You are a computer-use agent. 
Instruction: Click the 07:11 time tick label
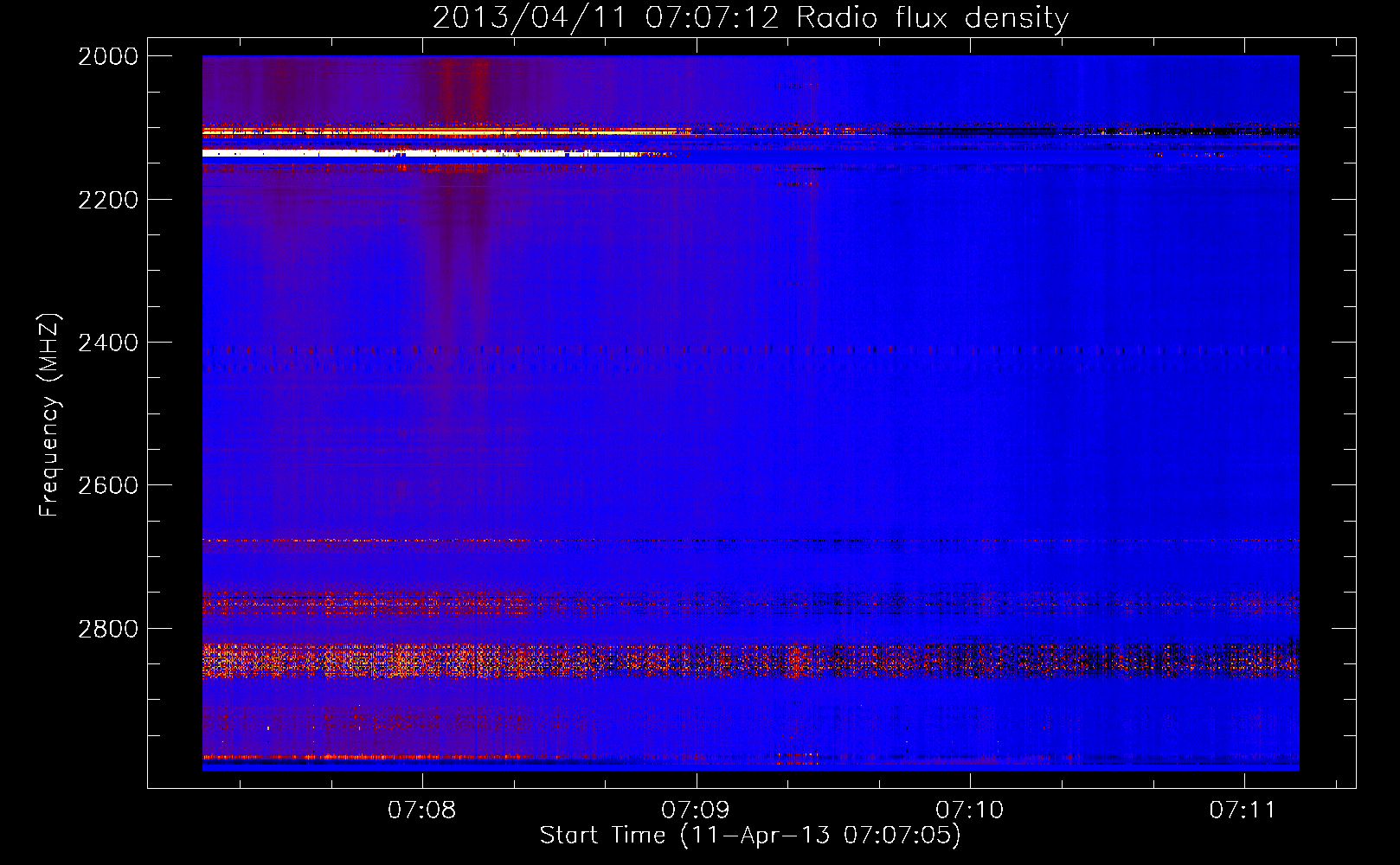pyautogui.click(x=1243, y=810)
